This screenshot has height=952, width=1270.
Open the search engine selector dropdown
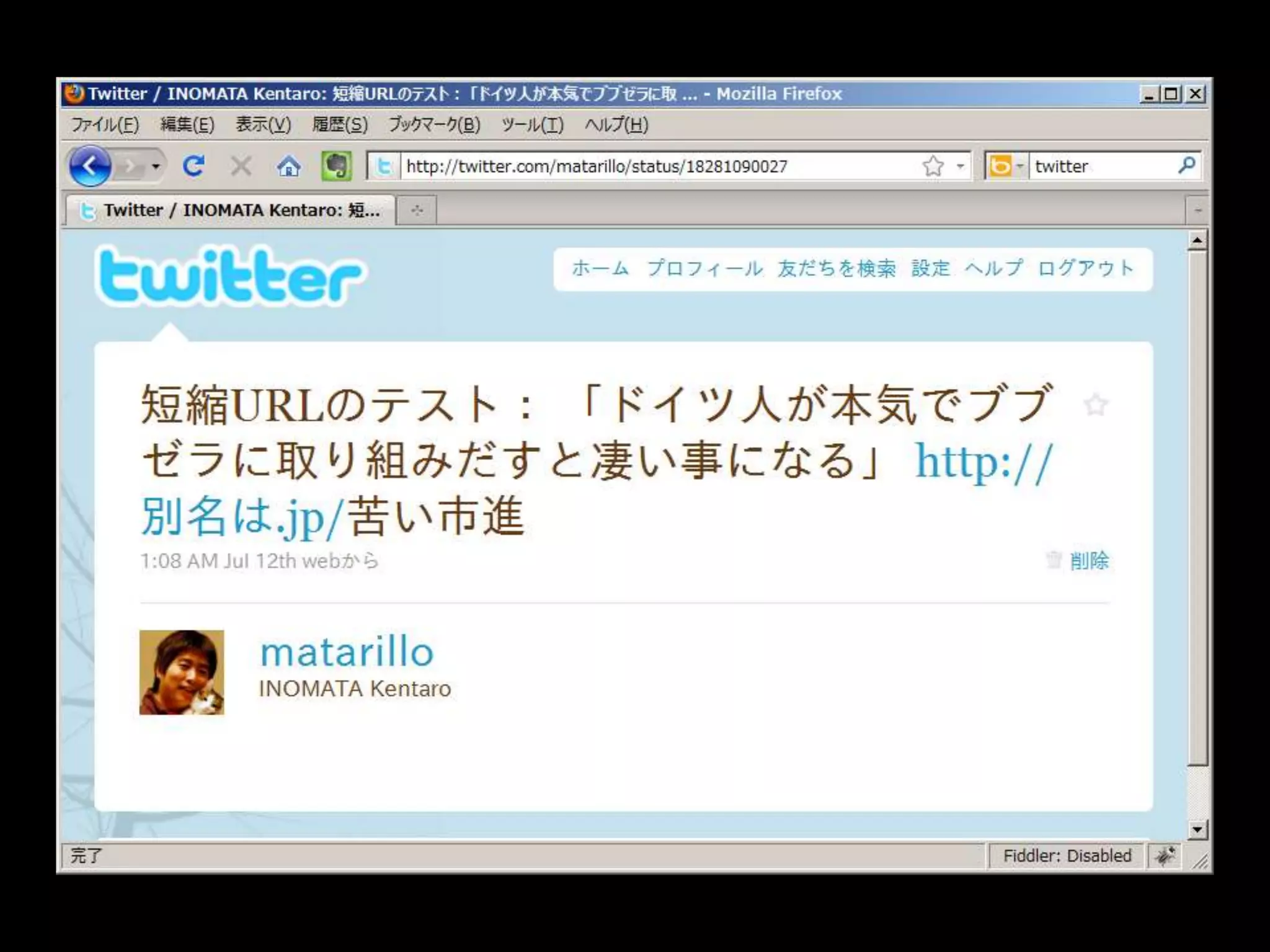coord(1005,166)
